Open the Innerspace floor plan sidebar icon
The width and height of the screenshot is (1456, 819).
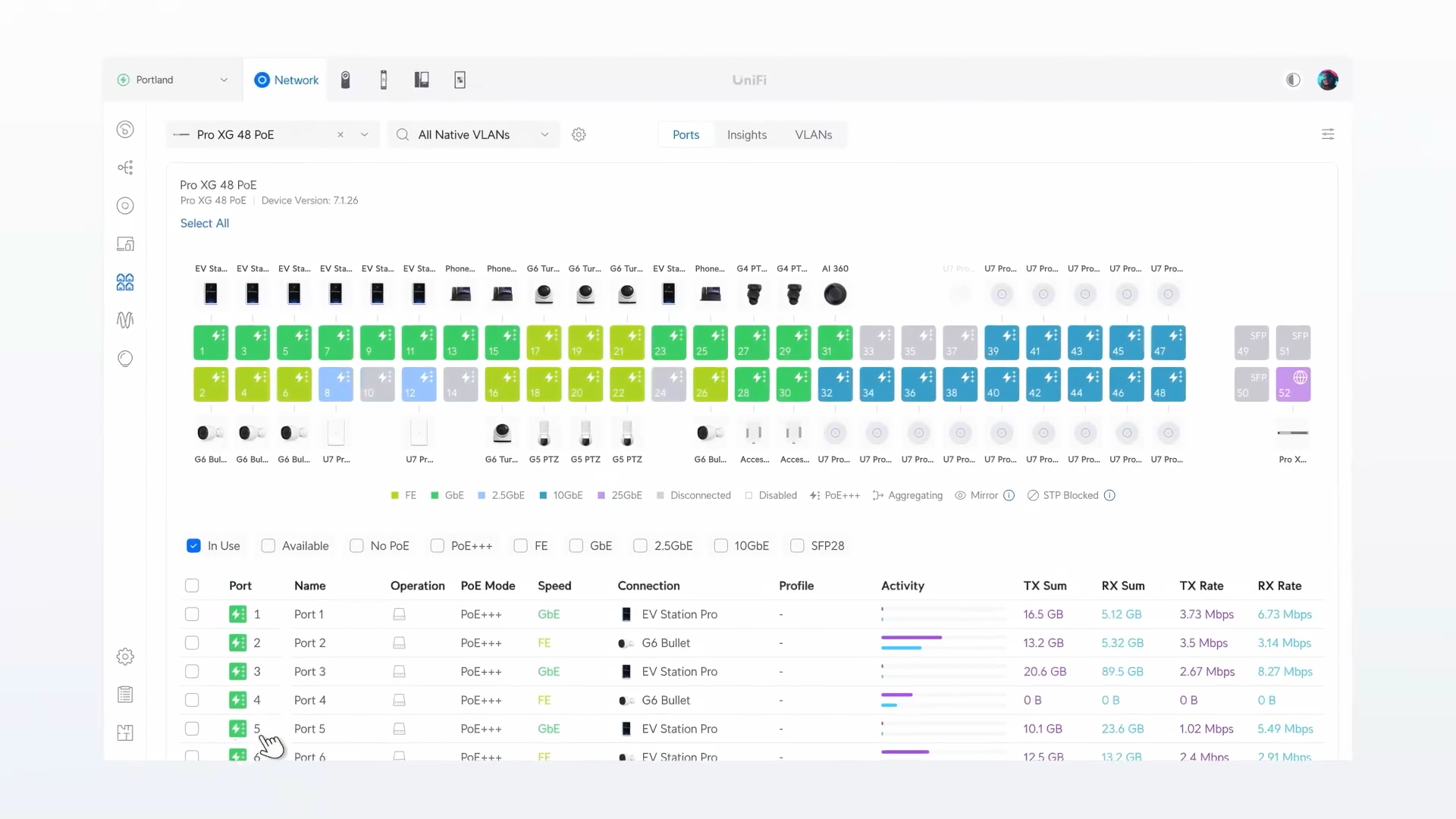click(x=125, y=733)
